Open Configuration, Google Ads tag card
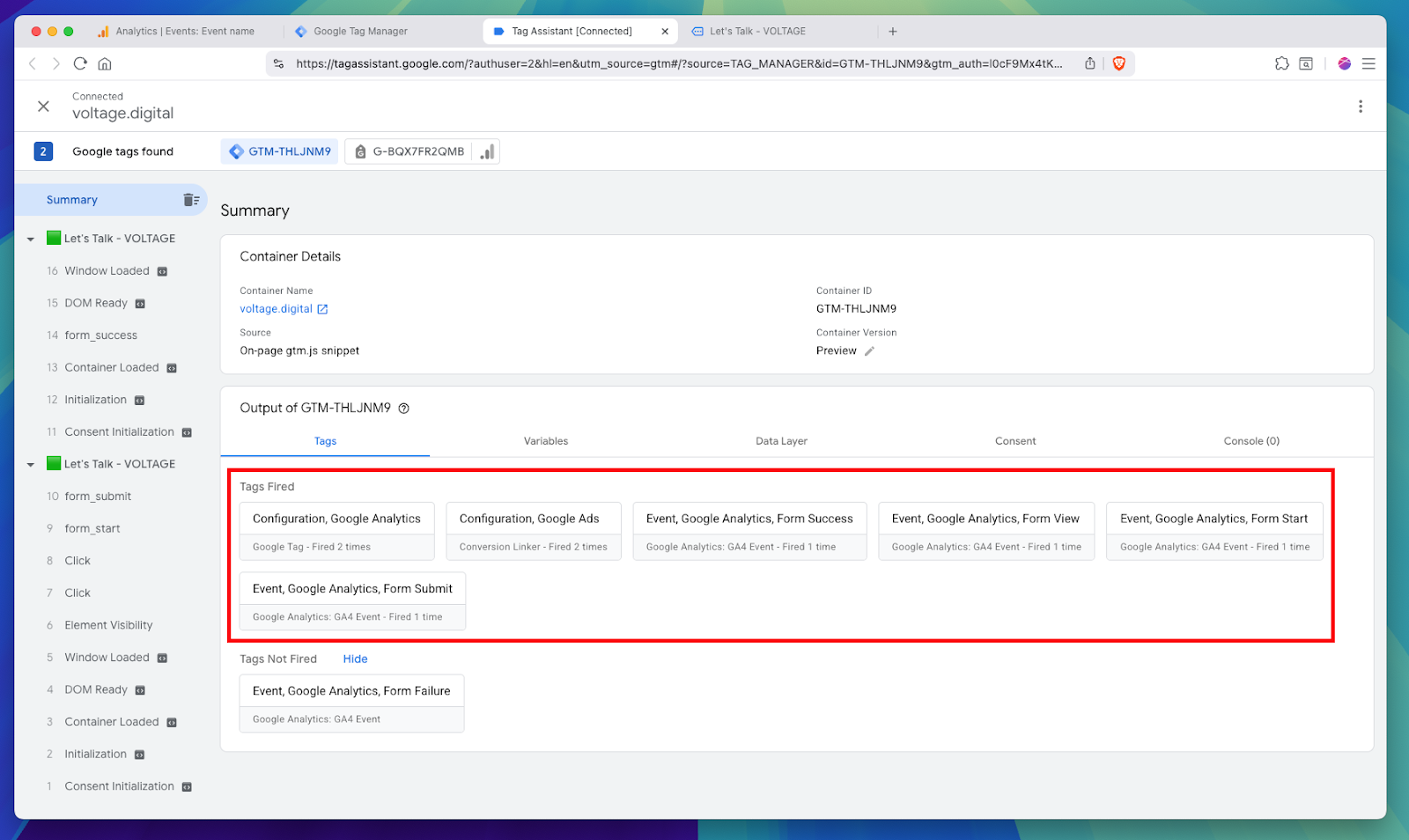The height and width of the screenshot is (840, 1409). [534, 531]
